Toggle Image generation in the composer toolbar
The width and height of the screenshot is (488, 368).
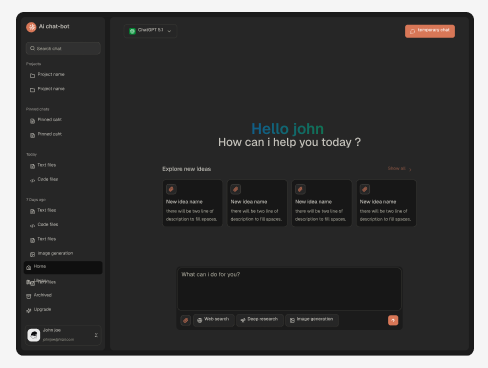(312, 320)
